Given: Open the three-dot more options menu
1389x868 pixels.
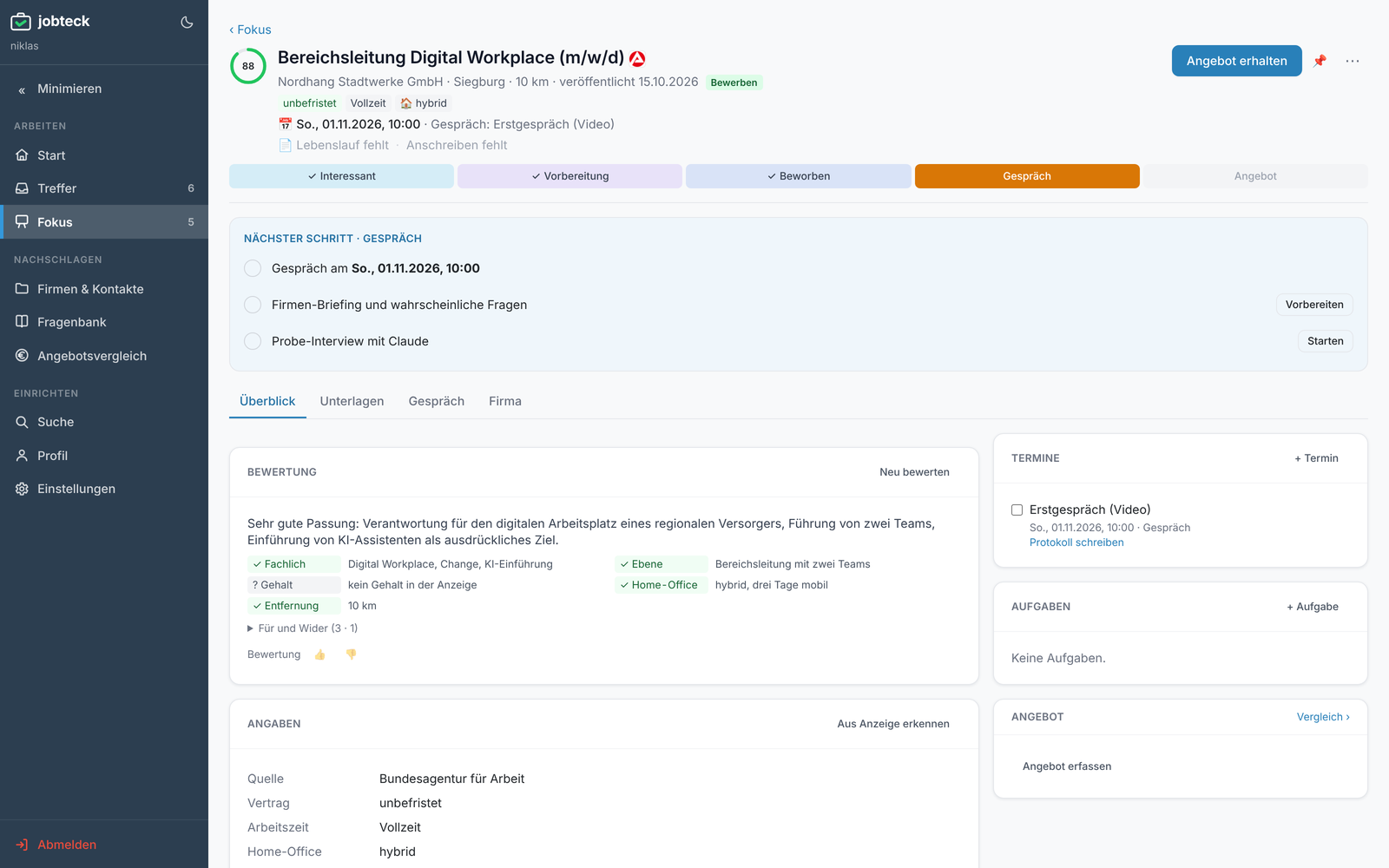Looking at the screenshot, I should click(1353, 61).
